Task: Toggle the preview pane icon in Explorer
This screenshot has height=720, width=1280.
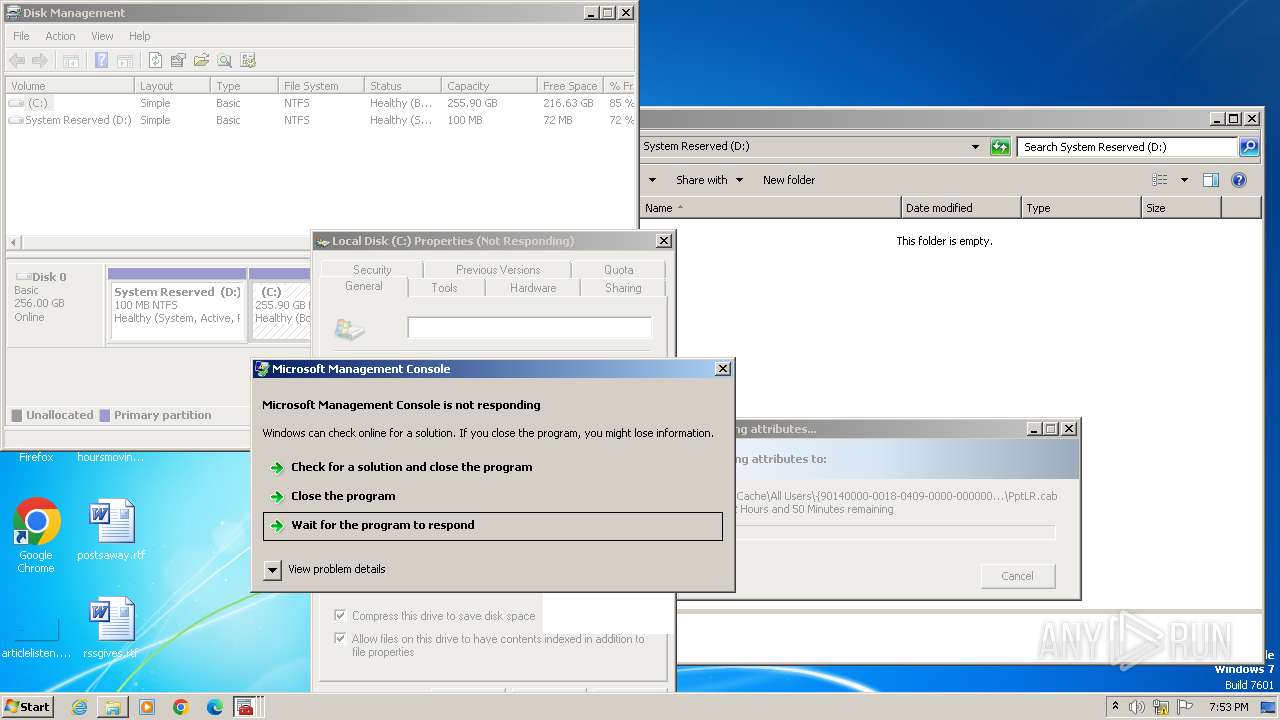Action: (x=1211, y=180)
